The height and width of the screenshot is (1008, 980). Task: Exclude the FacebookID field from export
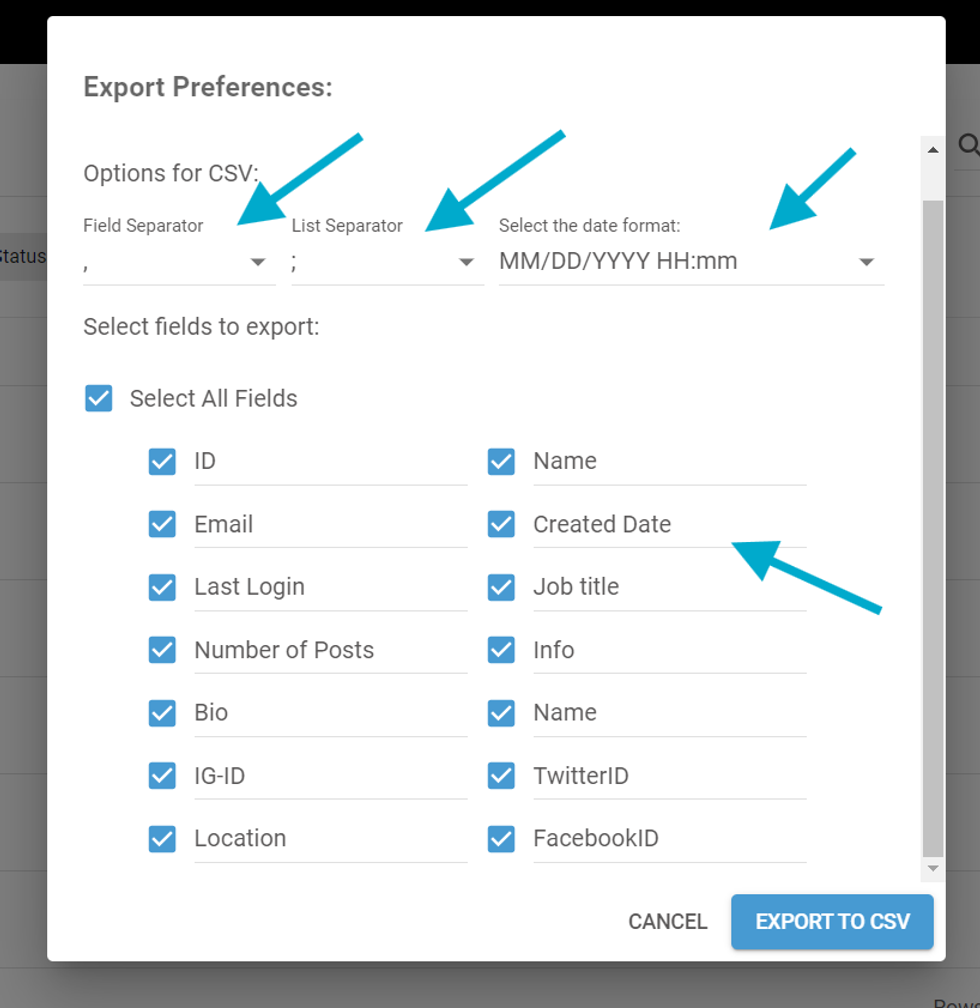[501, 839]
